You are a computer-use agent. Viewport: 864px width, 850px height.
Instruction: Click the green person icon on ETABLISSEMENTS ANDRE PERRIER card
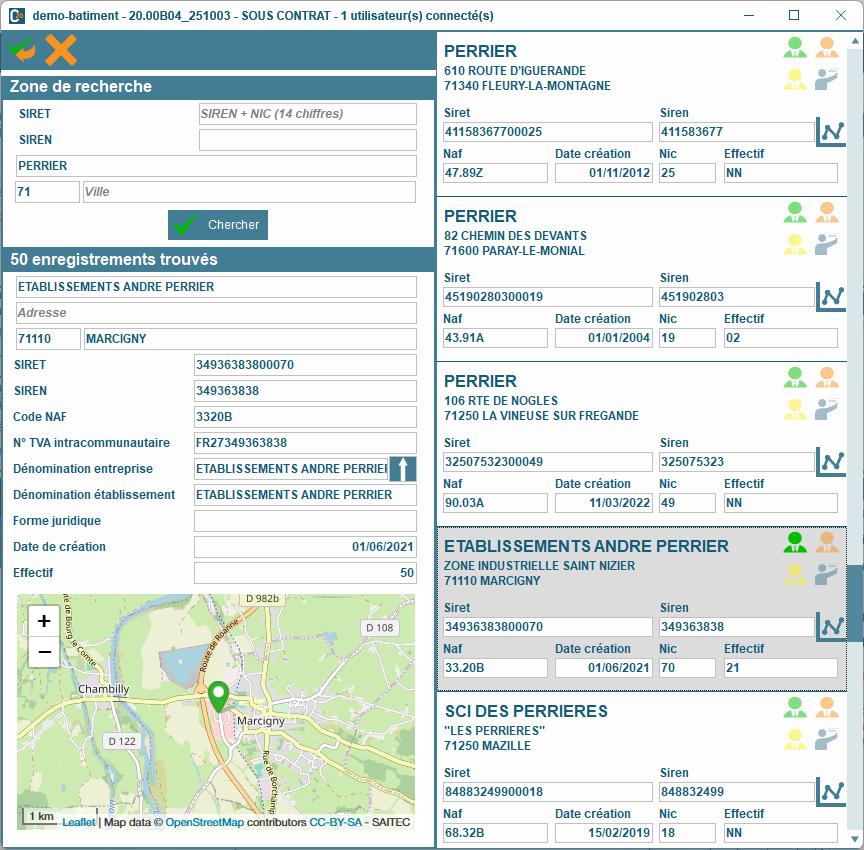795,543
